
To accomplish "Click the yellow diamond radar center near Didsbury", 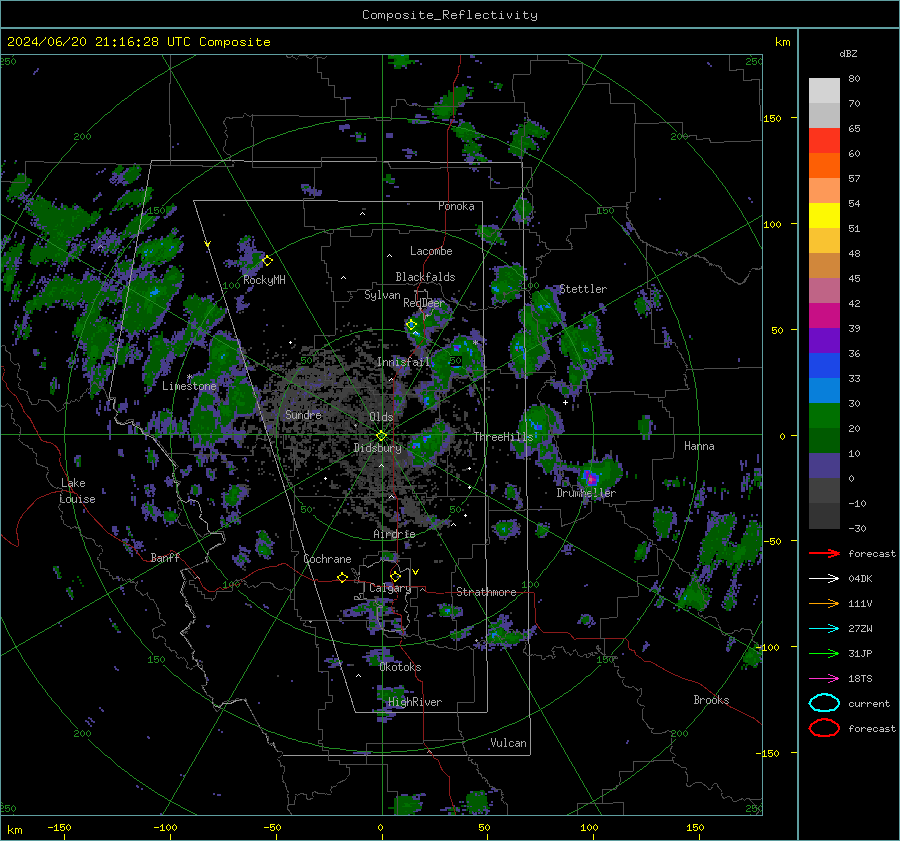I will coord(381,436).
